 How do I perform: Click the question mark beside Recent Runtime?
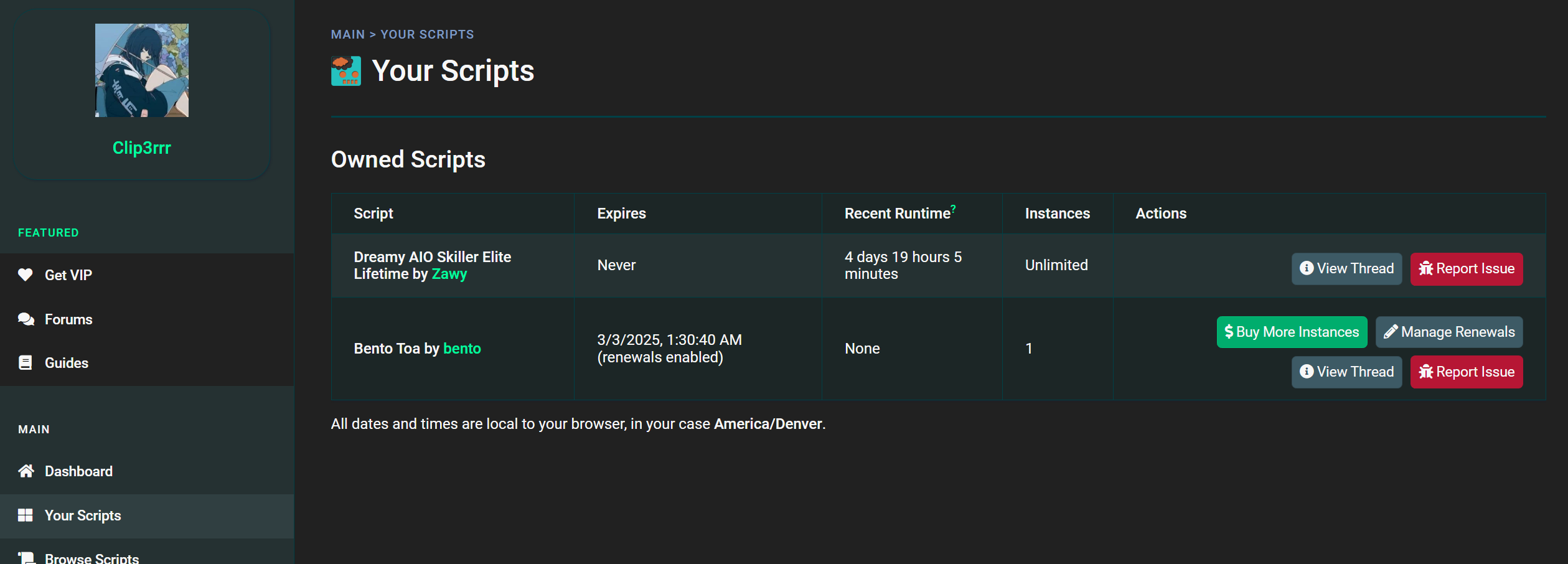[x=953, y=209]
